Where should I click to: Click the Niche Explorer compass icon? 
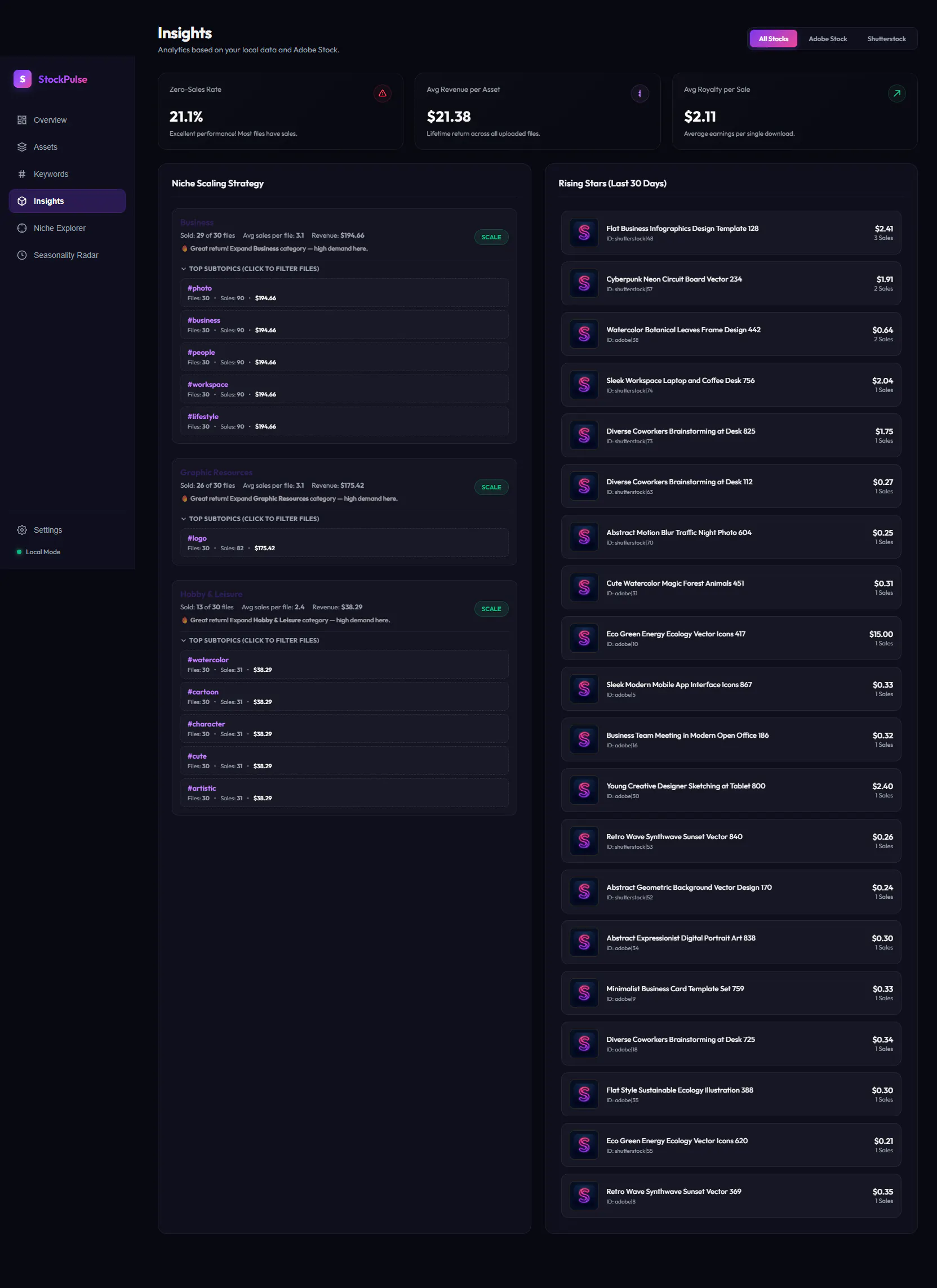22,228
